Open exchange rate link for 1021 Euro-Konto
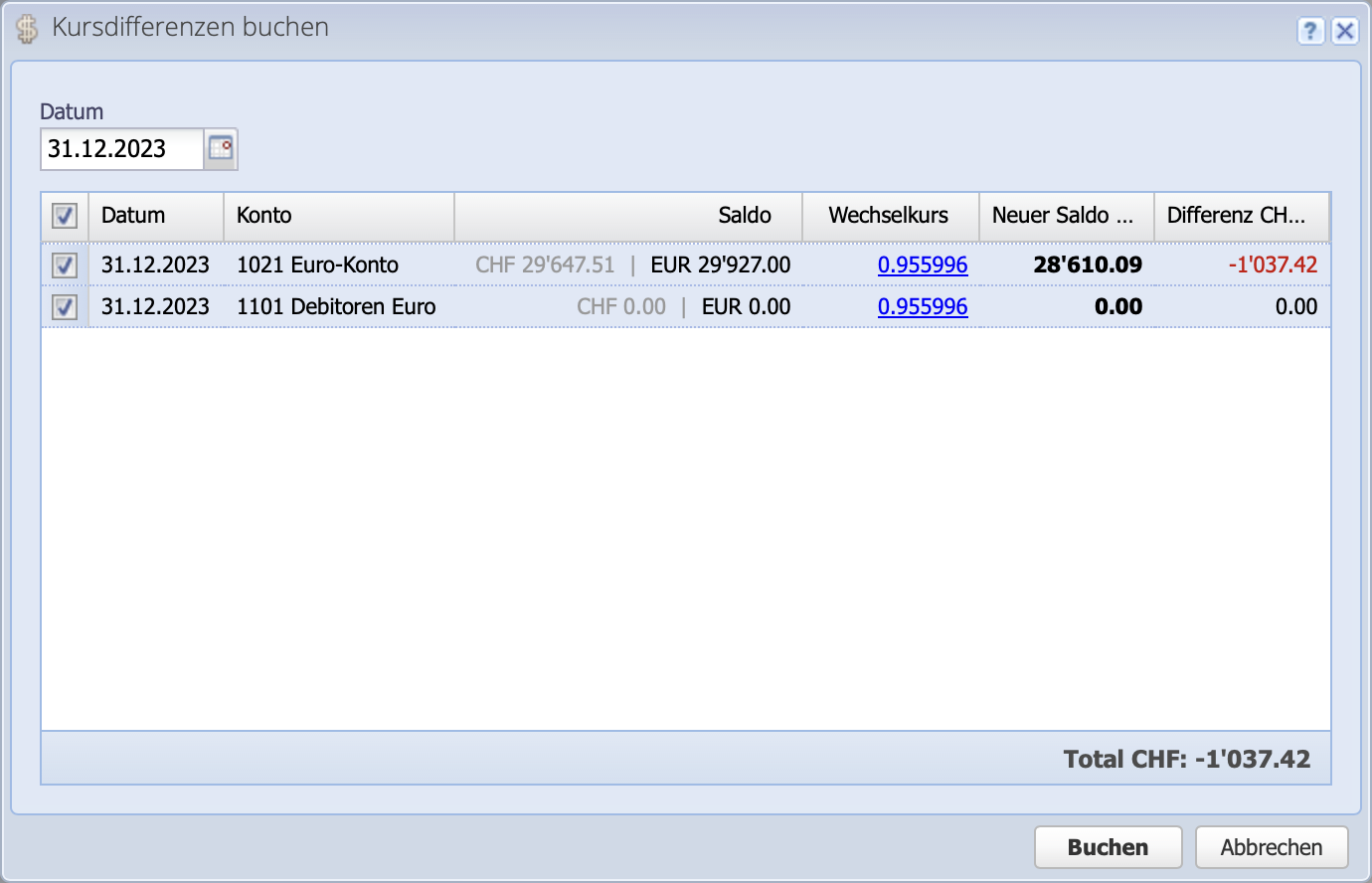Image resolution: width=1372 pixels, height=883 pixels. tap(922, 265)
